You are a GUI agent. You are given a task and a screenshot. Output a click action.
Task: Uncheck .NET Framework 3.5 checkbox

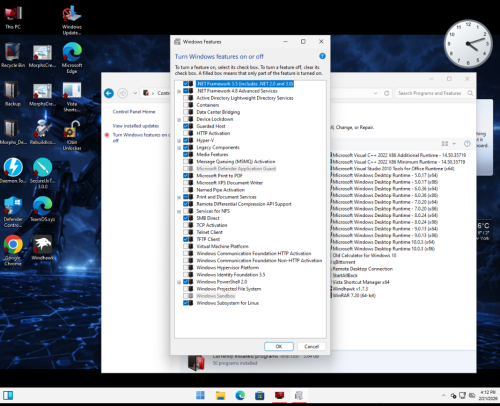(x=186, y=84)
